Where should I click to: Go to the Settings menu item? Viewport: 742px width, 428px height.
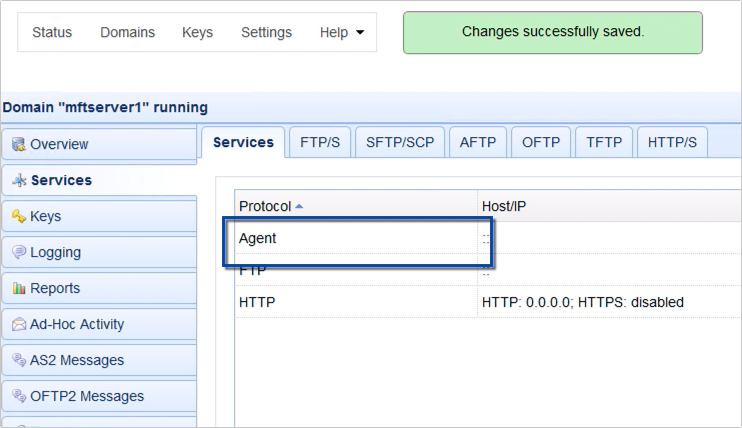[x=266, y=33]
